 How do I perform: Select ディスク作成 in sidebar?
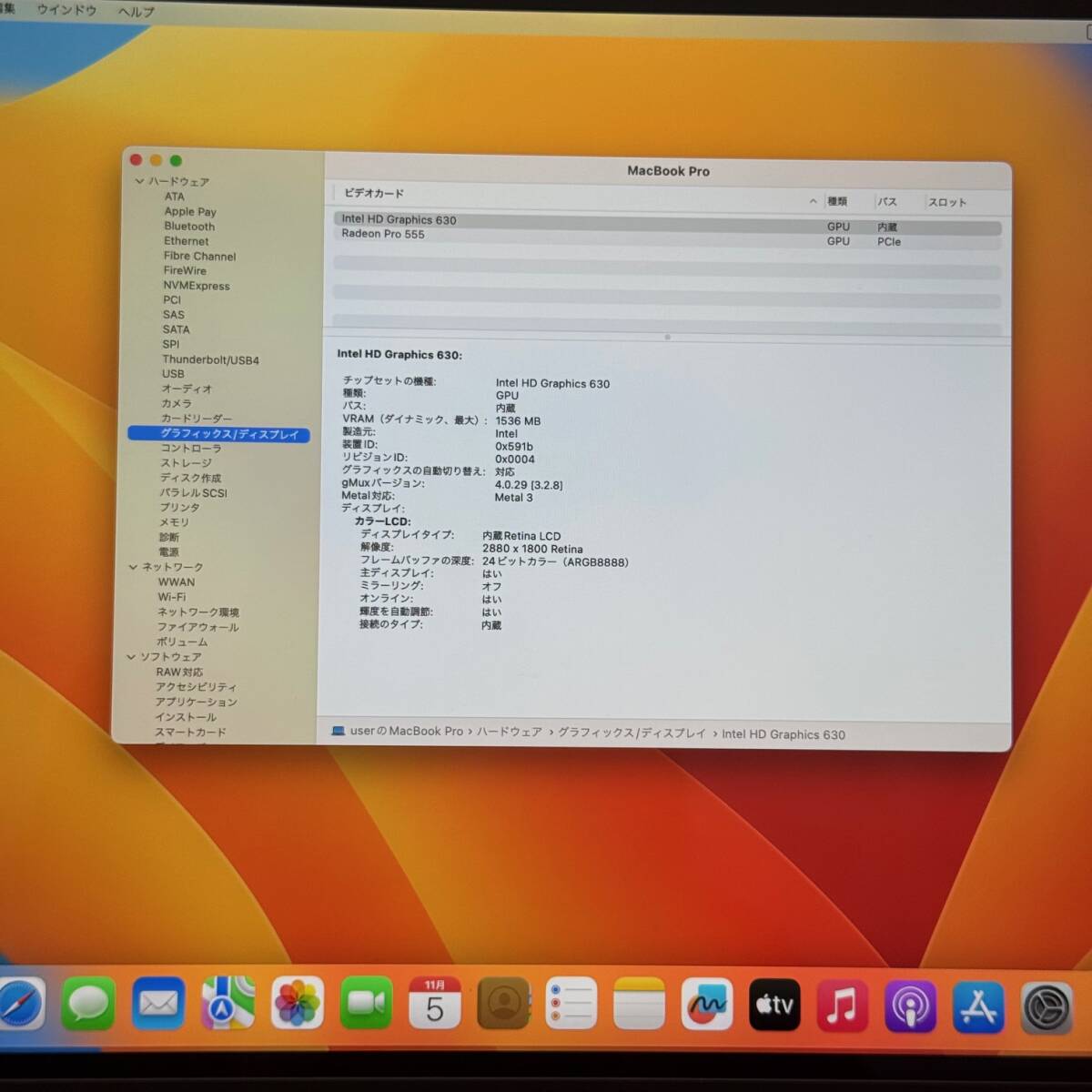tap(190, 478)
